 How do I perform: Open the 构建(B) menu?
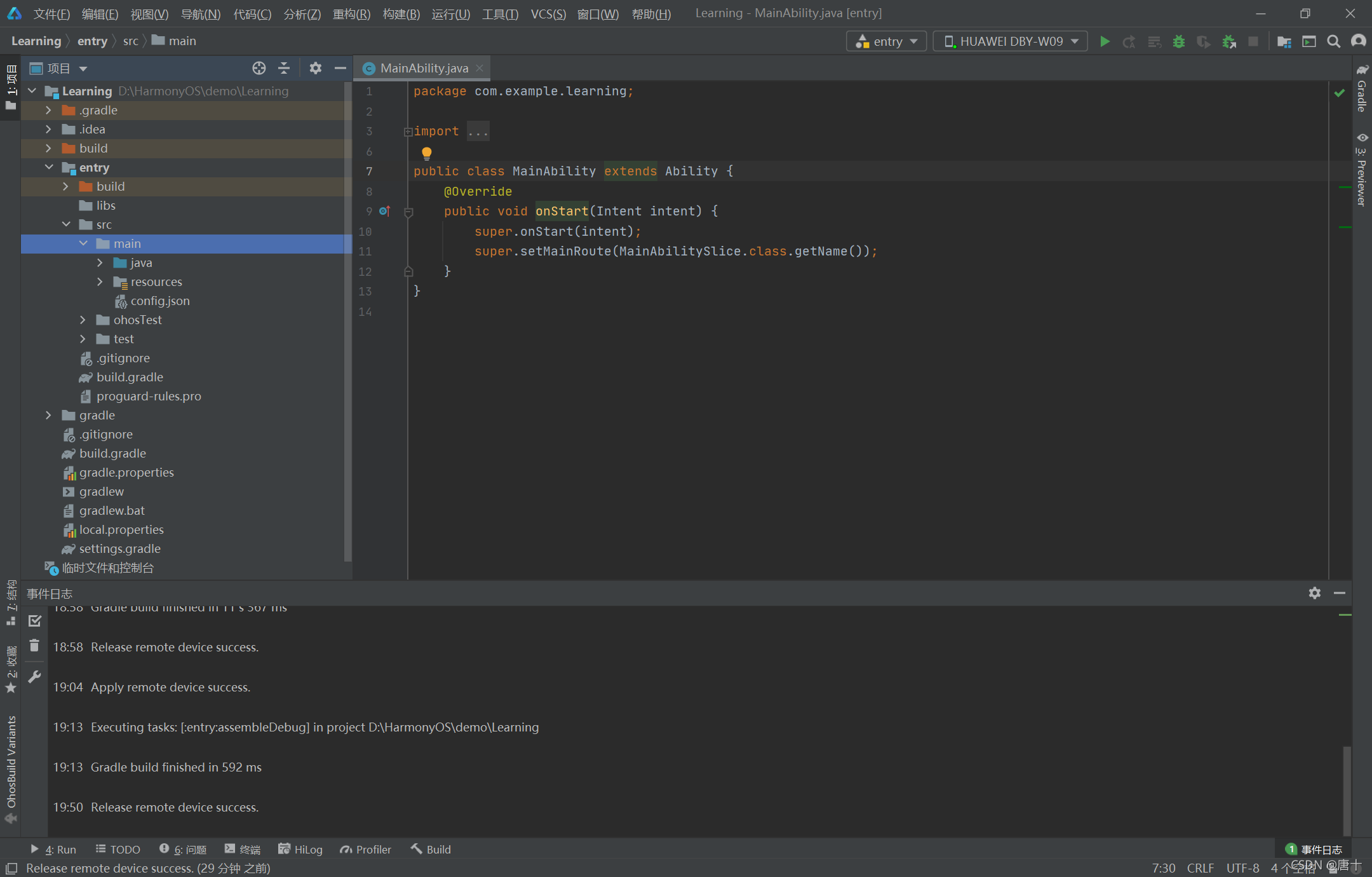(401, 13)
